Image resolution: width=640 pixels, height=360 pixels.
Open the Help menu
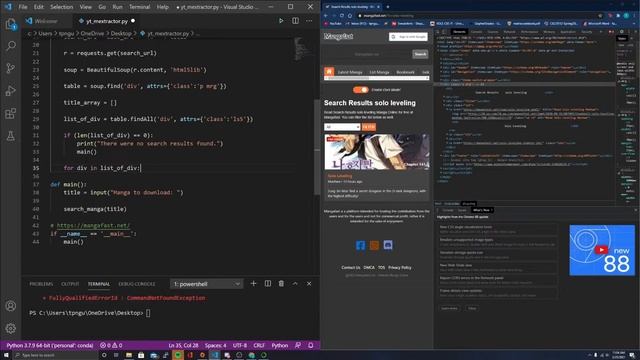pyautogui.click(x=162, y=7)
